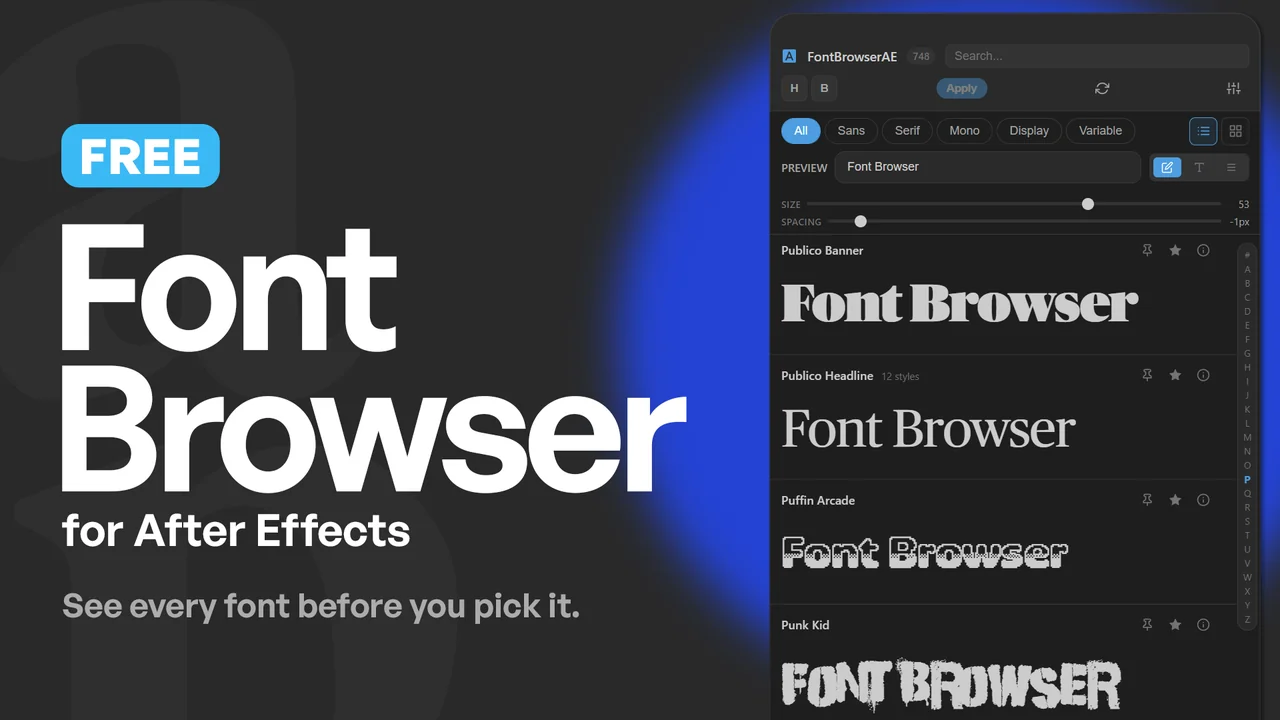Jump to letter A in index
This screenshot has width=1280, height=720.
click(1247, 269)
